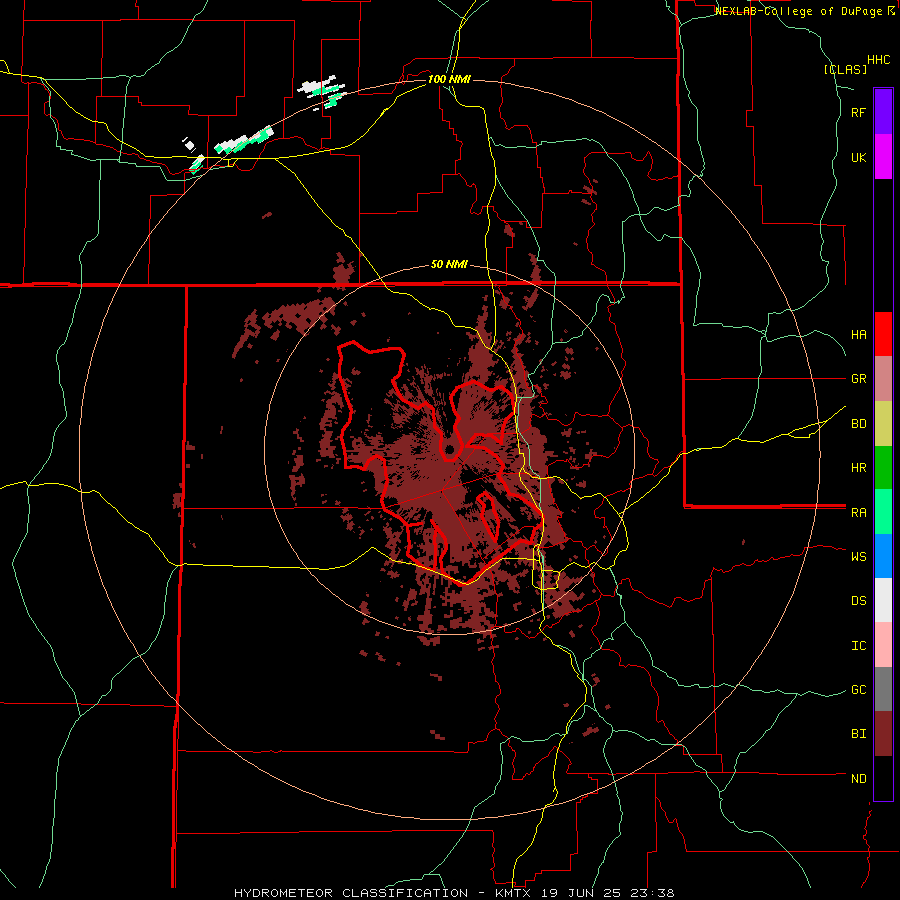Click the '[CLAS]' units label
The height and width of the screenshot is (900, 900).
click(x=845, y=70)
